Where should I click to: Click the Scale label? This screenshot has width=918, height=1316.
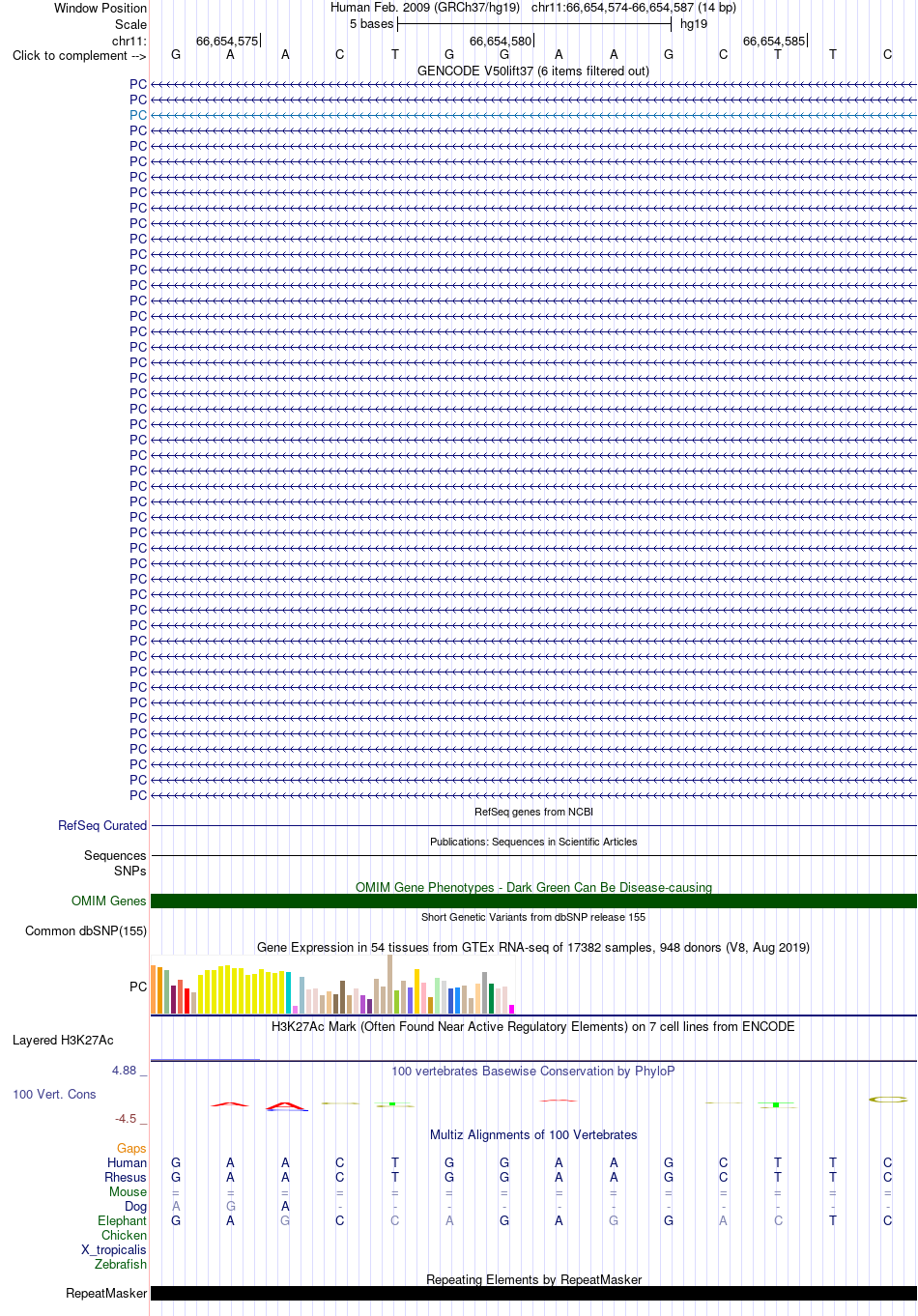click(x=131, y=24)
